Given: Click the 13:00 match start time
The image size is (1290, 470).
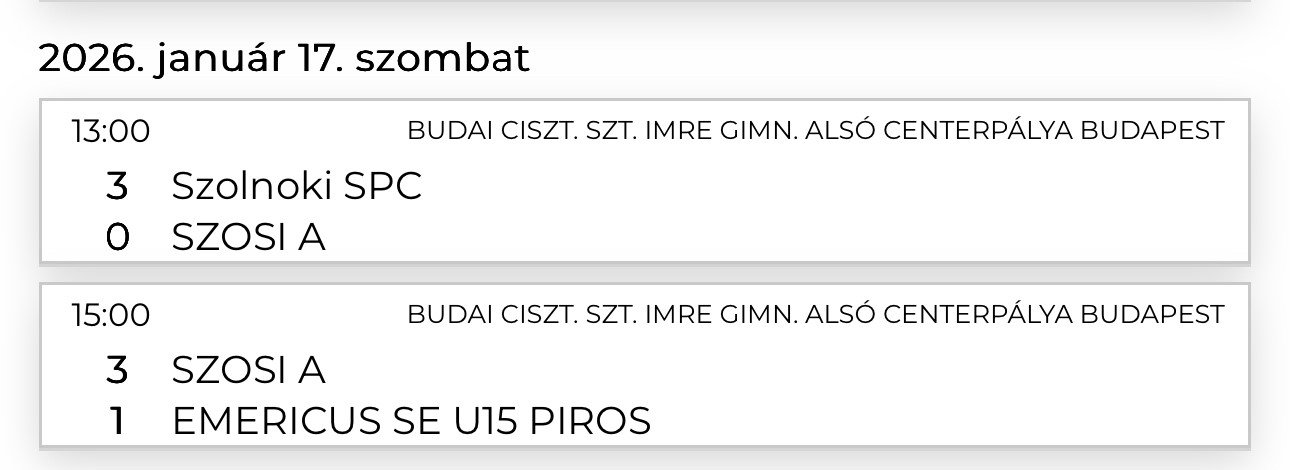Looking at the screenshot, I should click(110, 131).
